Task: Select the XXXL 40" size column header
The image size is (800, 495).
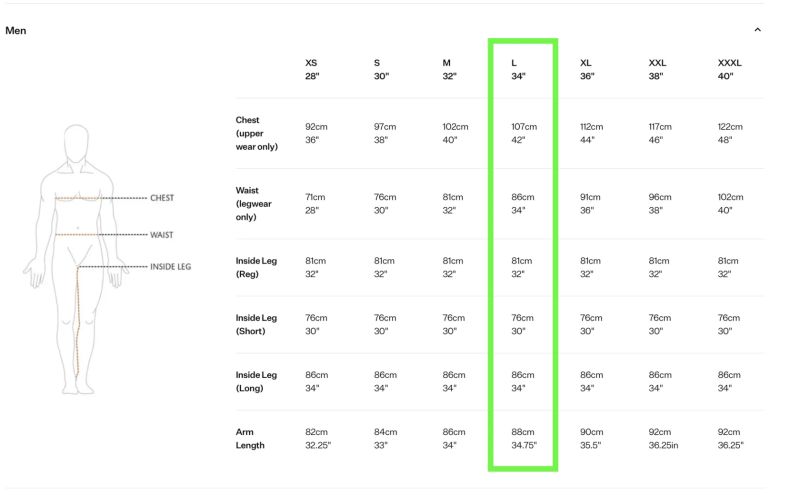Action: 729,70
